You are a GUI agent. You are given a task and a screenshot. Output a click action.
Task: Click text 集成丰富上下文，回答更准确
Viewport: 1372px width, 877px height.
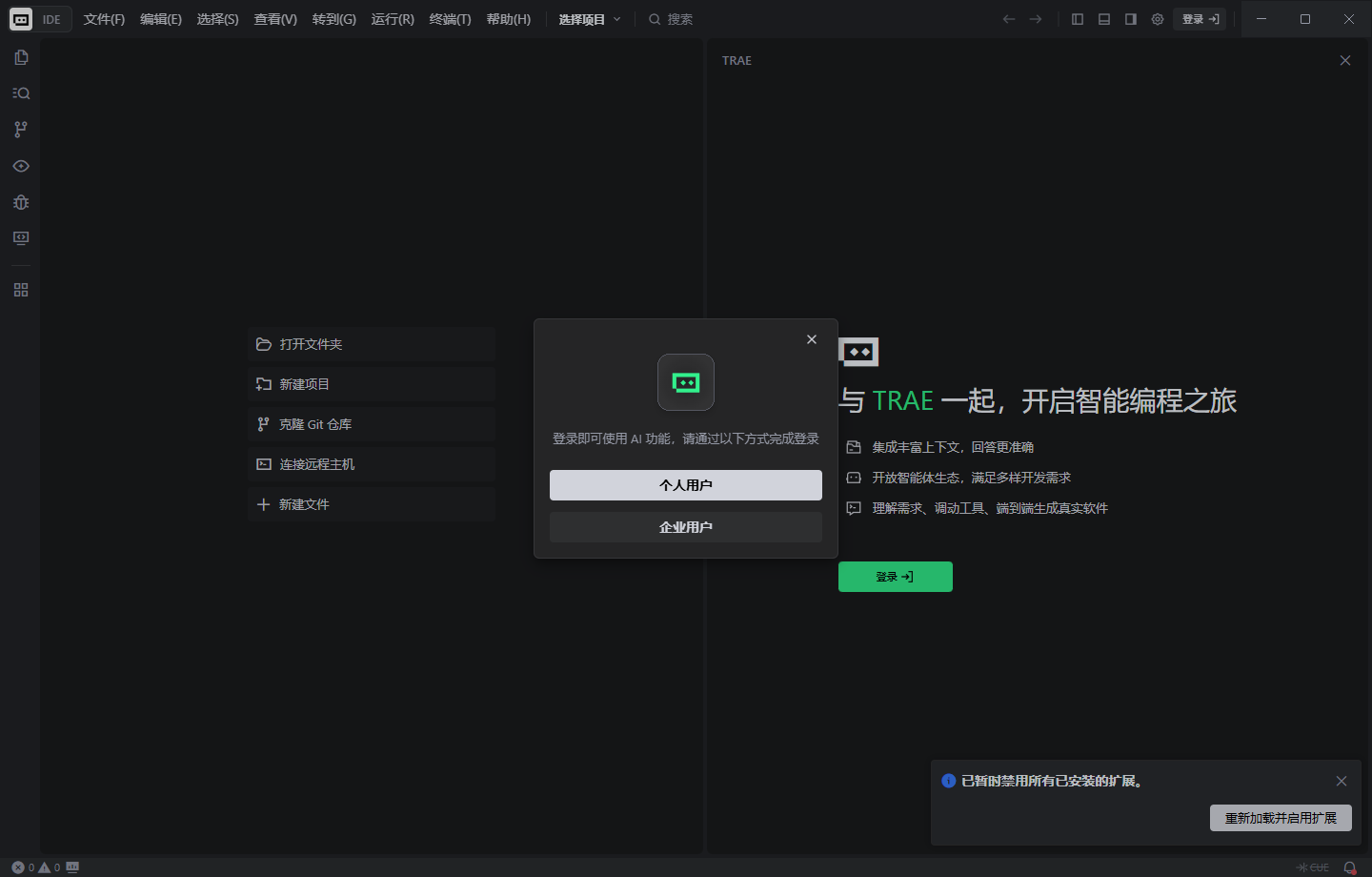[953, 447]
